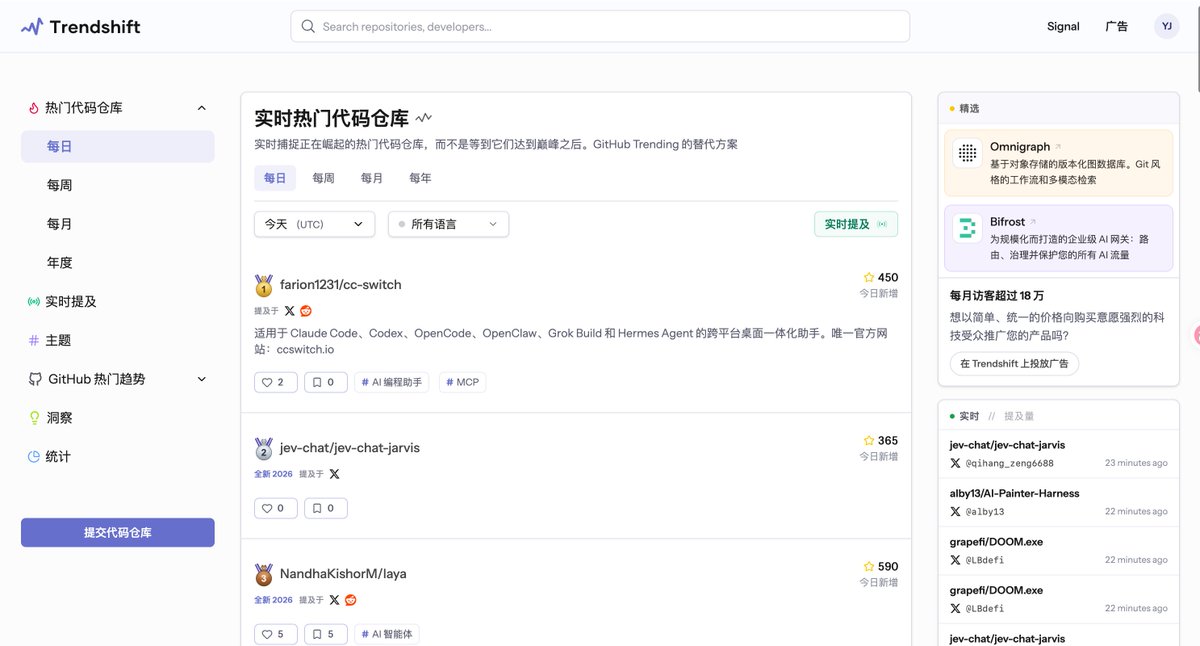Screen dimensions: 1200x646
Task: Click the @LBdefi handle, first grapefi/DOOM.exe entry
Action: pyautogui.click(x=984, y=560)
